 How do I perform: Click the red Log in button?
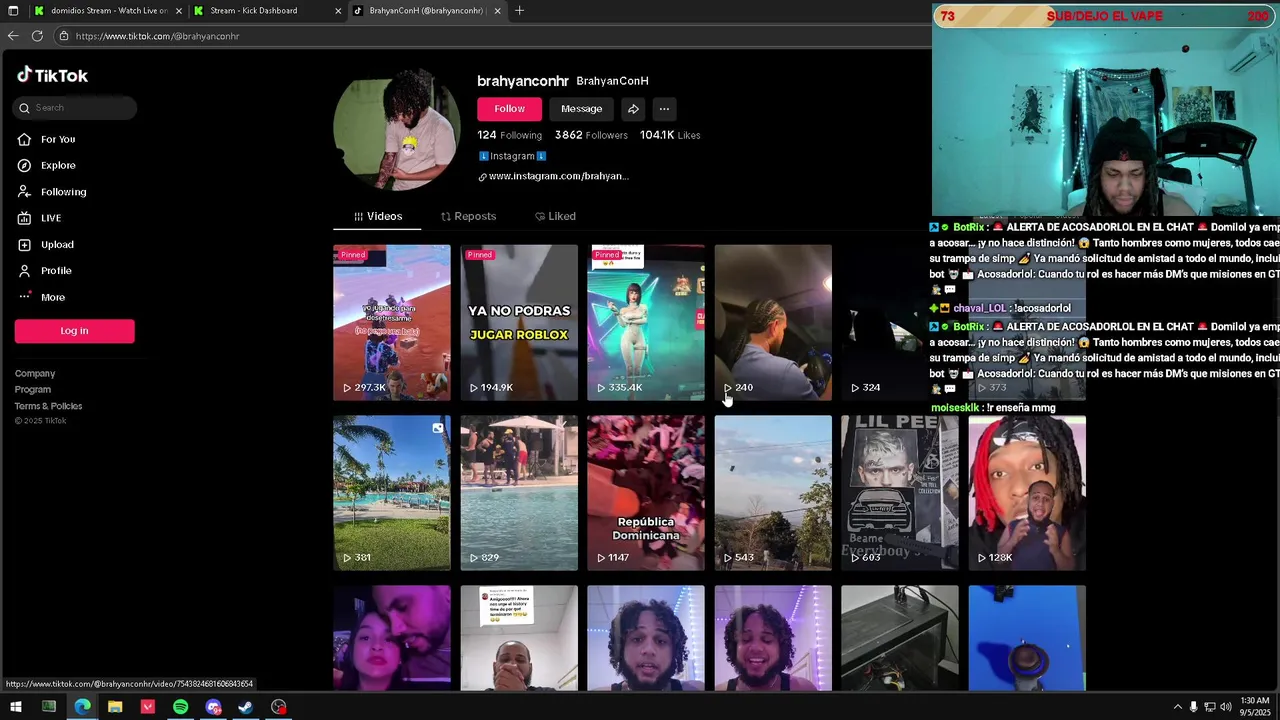pyautogui.click(x=74, y=331)
